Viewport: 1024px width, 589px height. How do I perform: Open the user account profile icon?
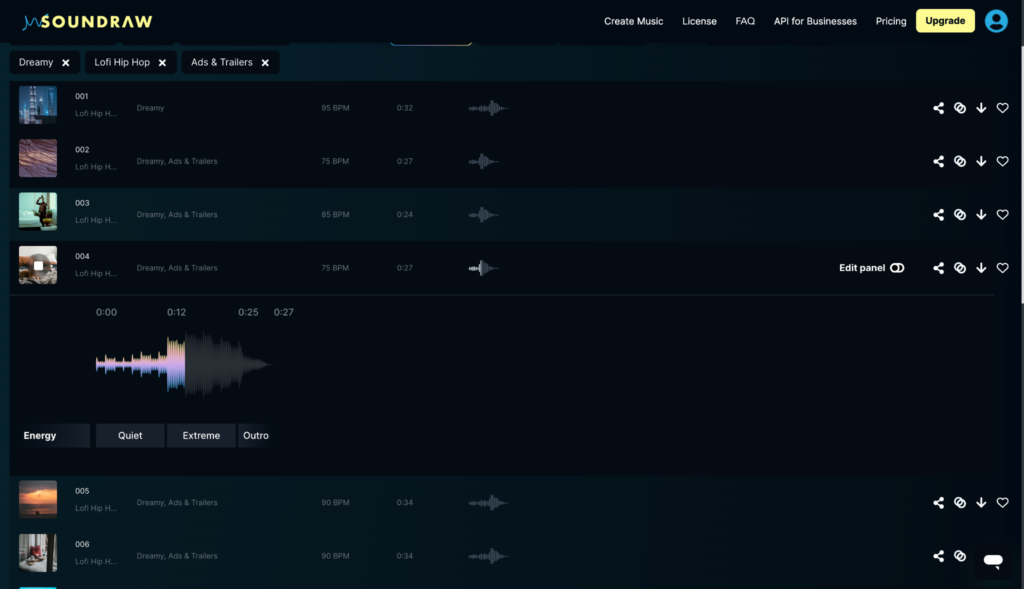[996, 20]
